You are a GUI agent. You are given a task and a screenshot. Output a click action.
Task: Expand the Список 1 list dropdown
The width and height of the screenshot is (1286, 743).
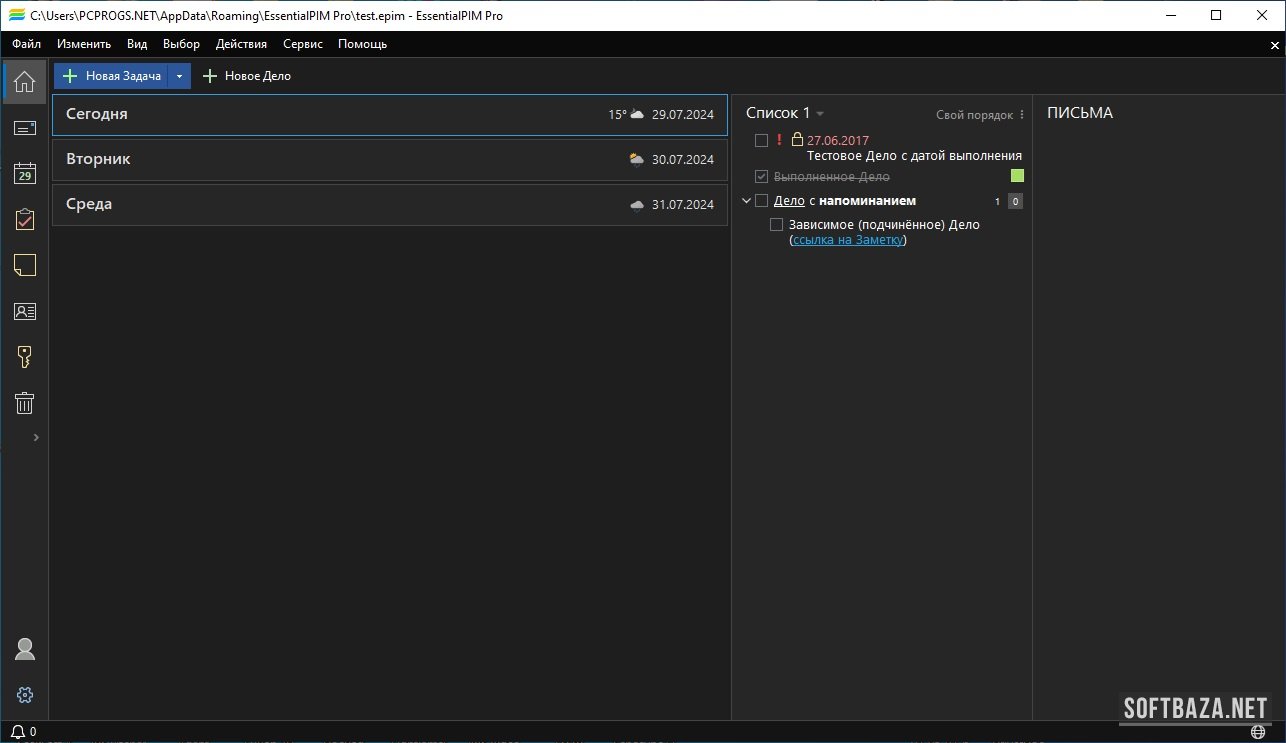click(820, 114)
